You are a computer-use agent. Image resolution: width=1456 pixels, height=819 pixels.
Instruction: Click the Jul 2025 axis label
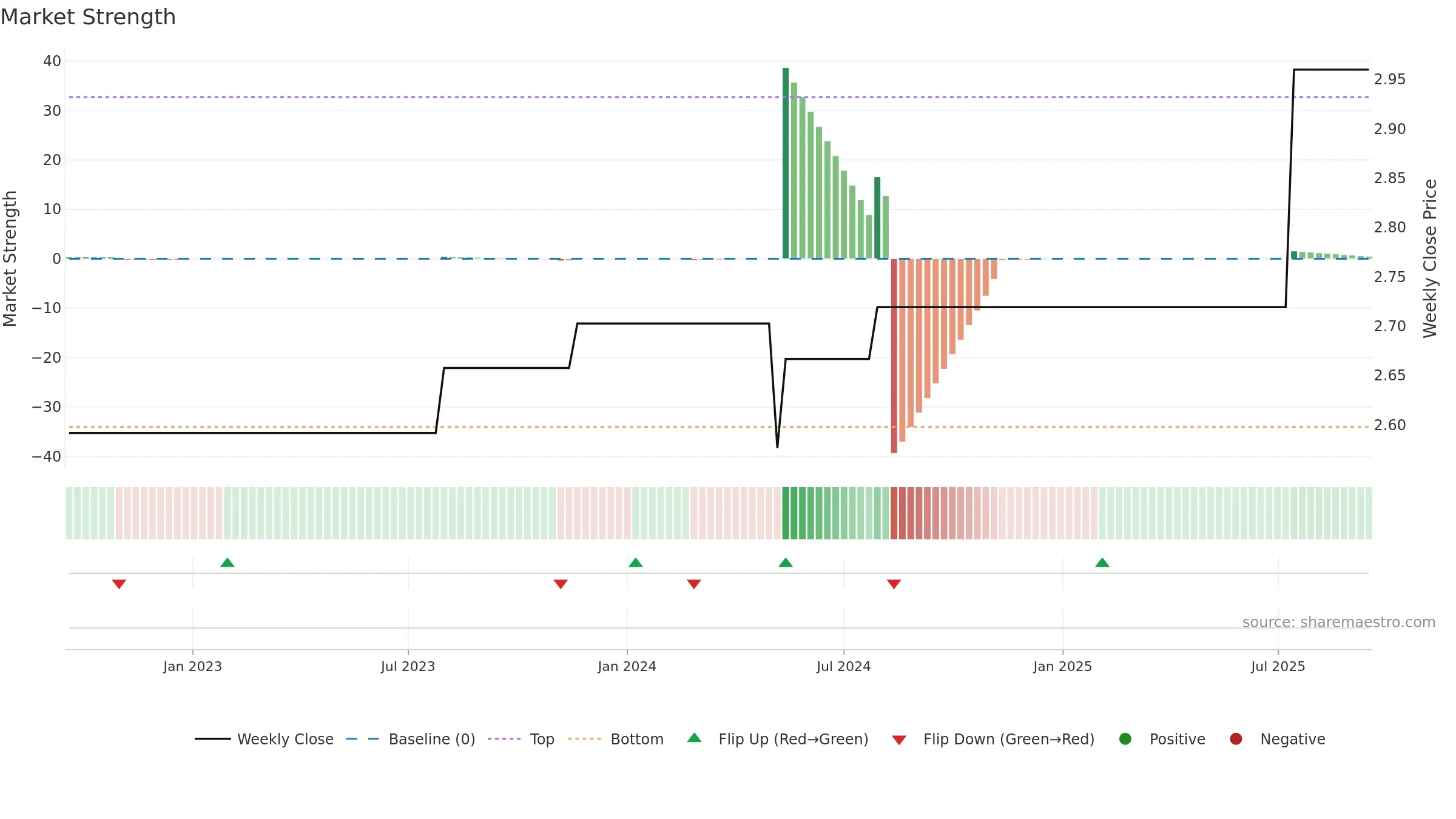(x=1278, y=666)
